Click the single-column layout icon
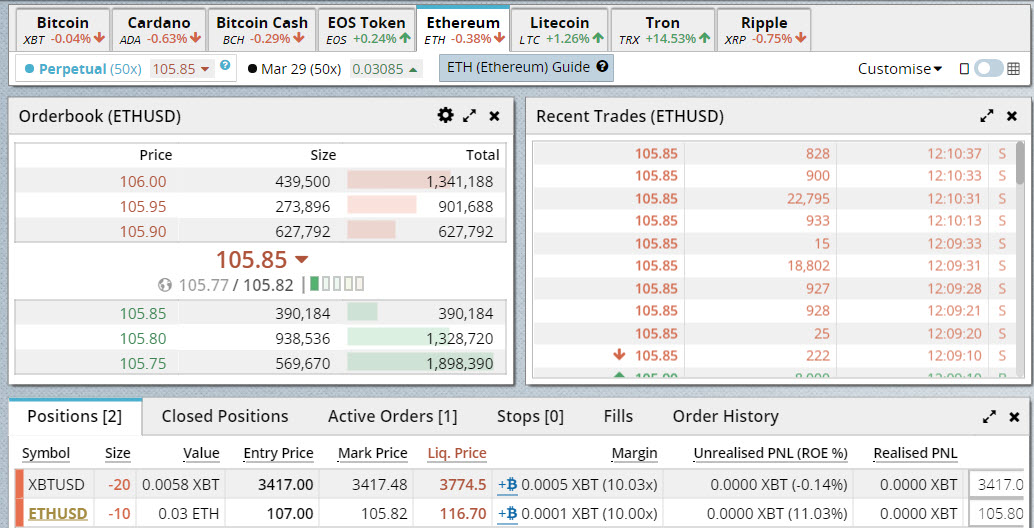Screen dimensions: 1034x528 pos(964,69)
